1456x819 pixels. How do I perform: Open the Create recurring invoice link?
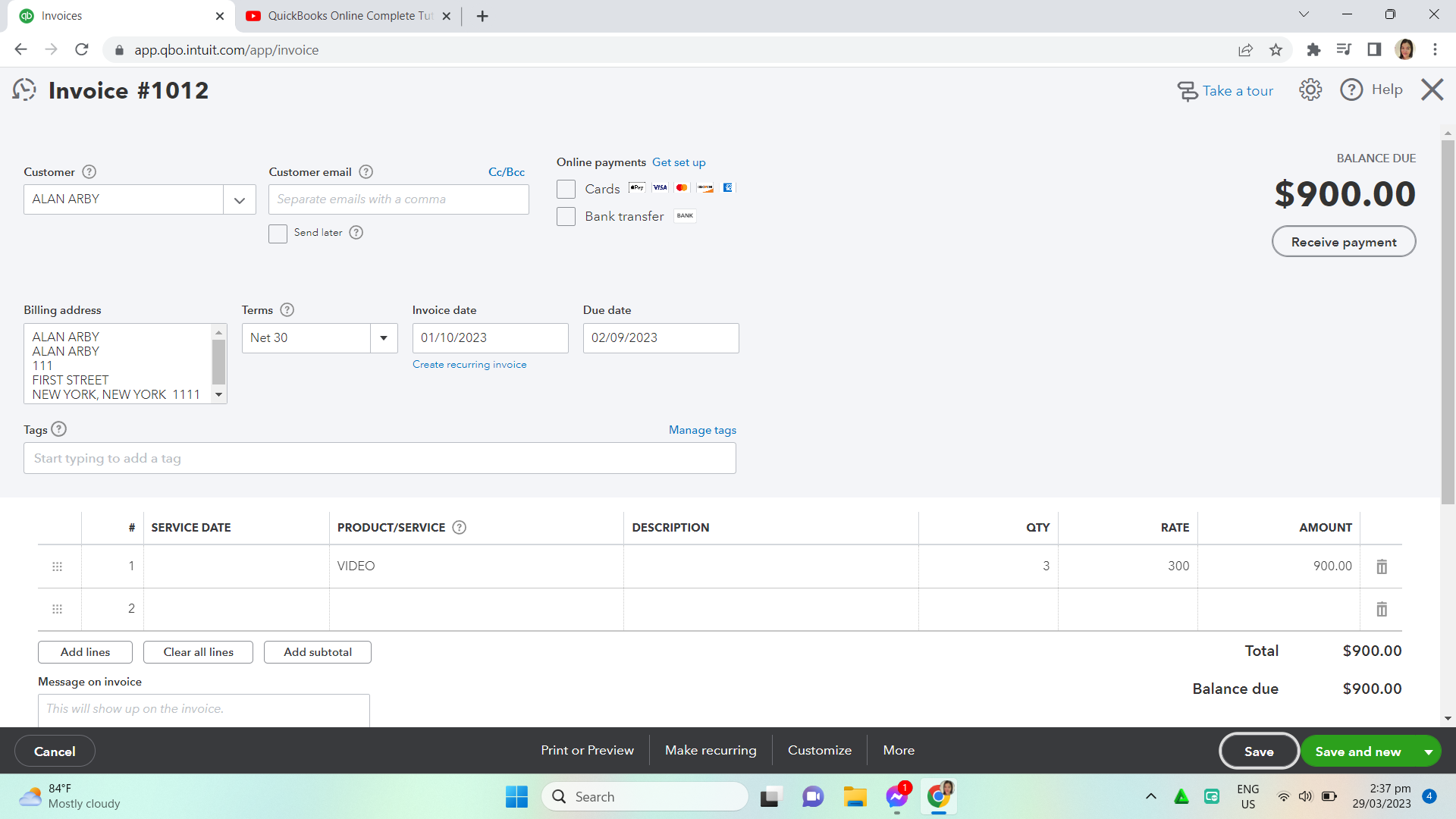point(469,365)
